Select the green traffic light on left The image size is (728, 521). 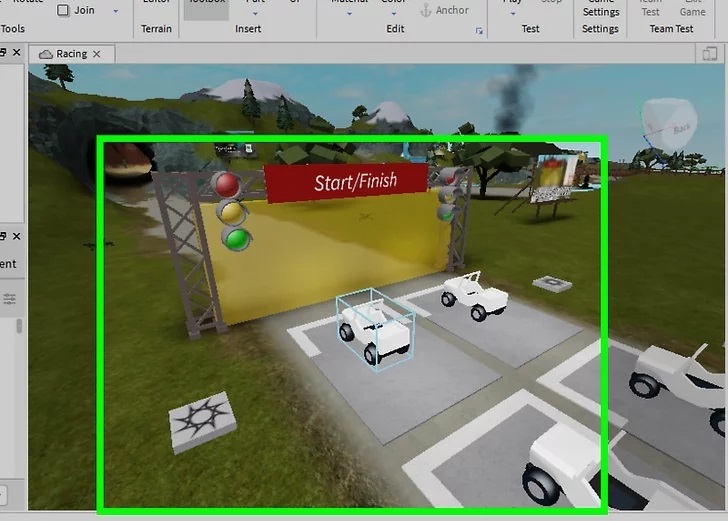(x=237, y=239)
